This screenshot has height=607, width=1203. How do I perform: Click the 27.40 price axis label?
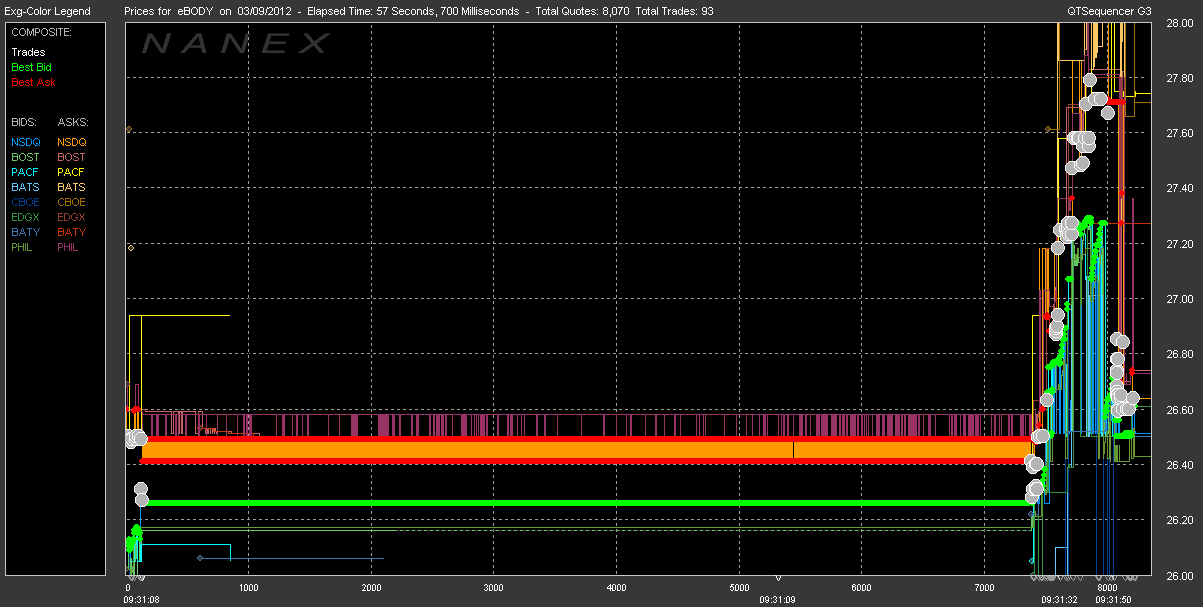[x=1178, y=189]
